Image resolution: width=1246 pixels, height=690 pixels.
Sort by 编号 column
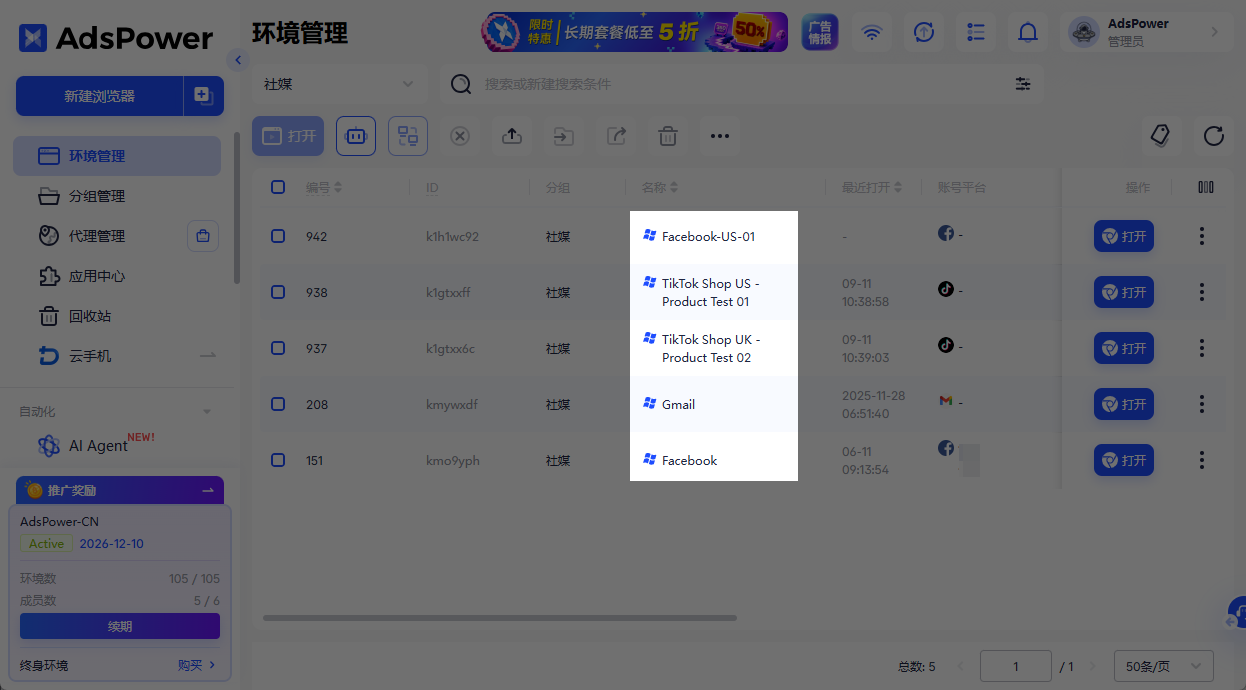pos(338,187)
